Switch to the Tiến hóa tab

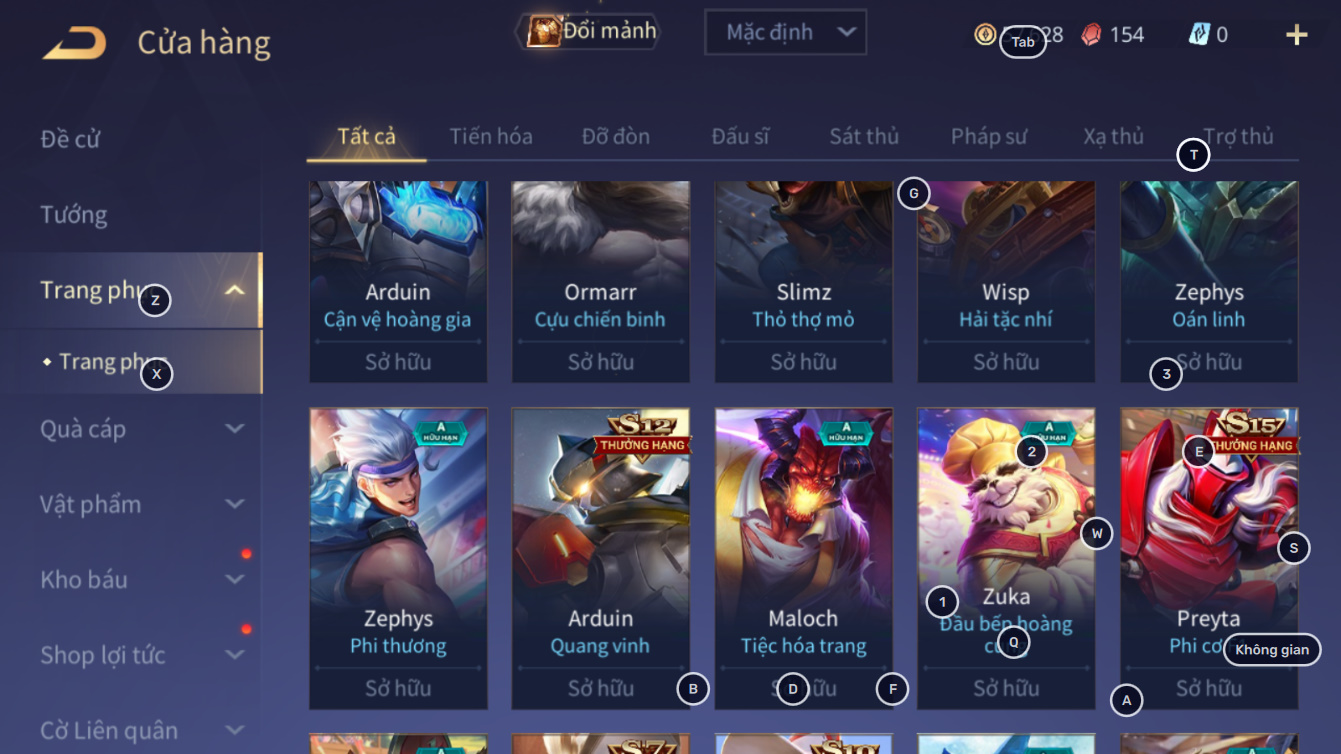pyautogui.click(x=491, y=136)
